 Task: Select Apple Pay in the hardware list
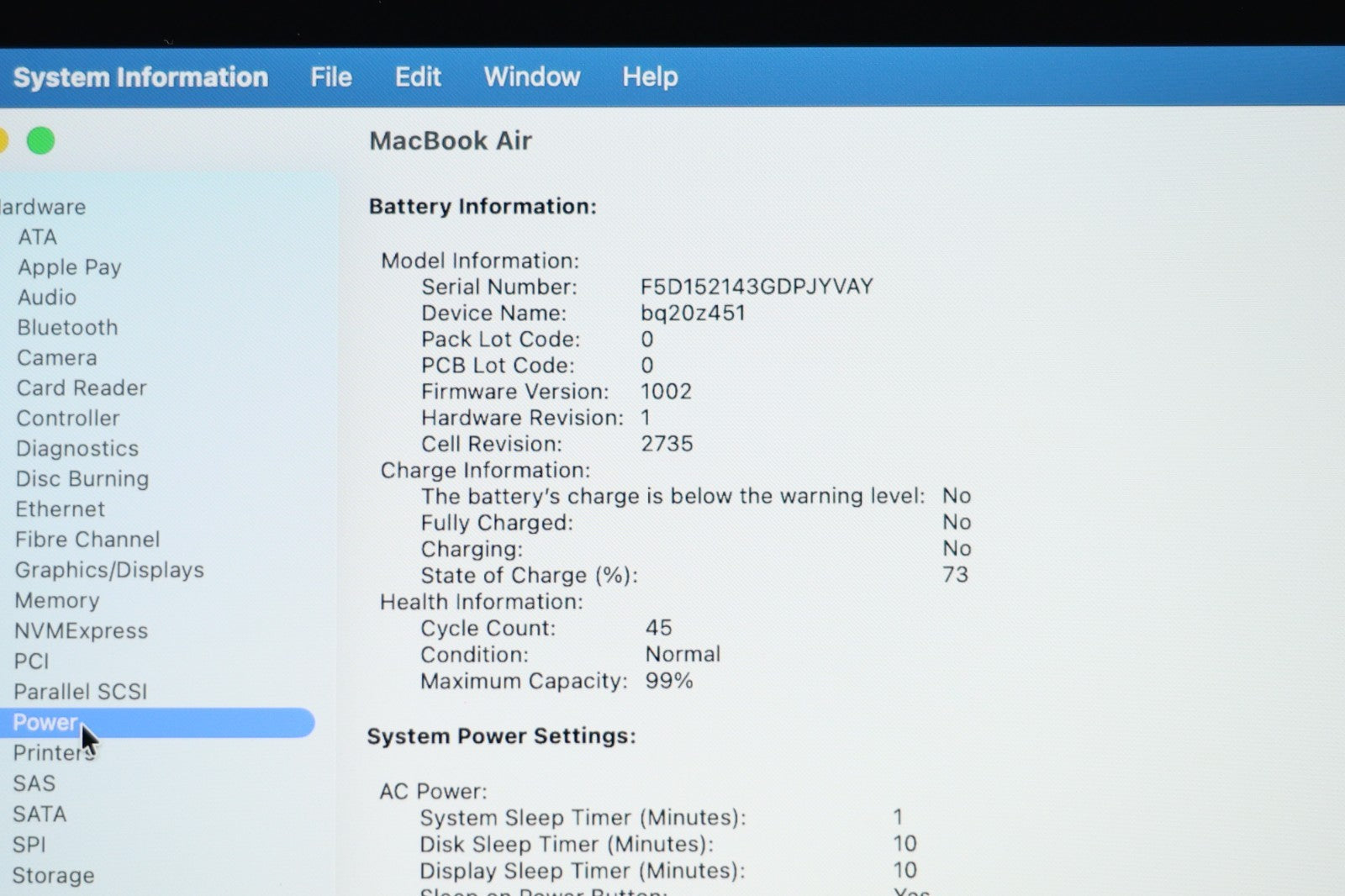70,267
